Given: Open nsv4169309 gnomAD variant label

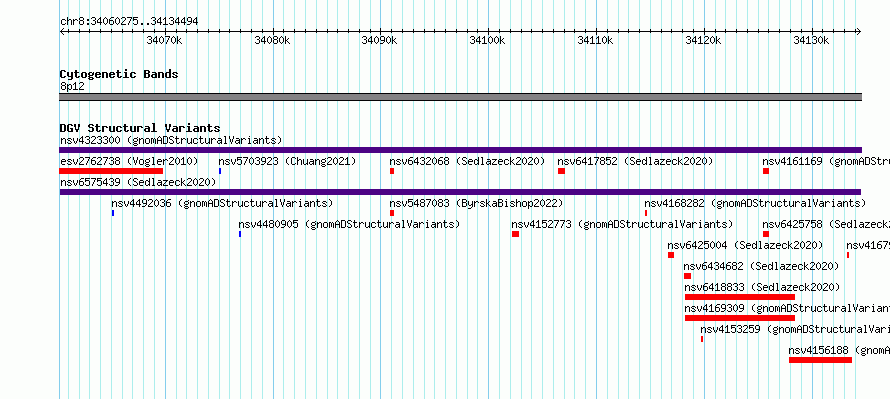Looking at the screenshot, I should coord(787,308).
